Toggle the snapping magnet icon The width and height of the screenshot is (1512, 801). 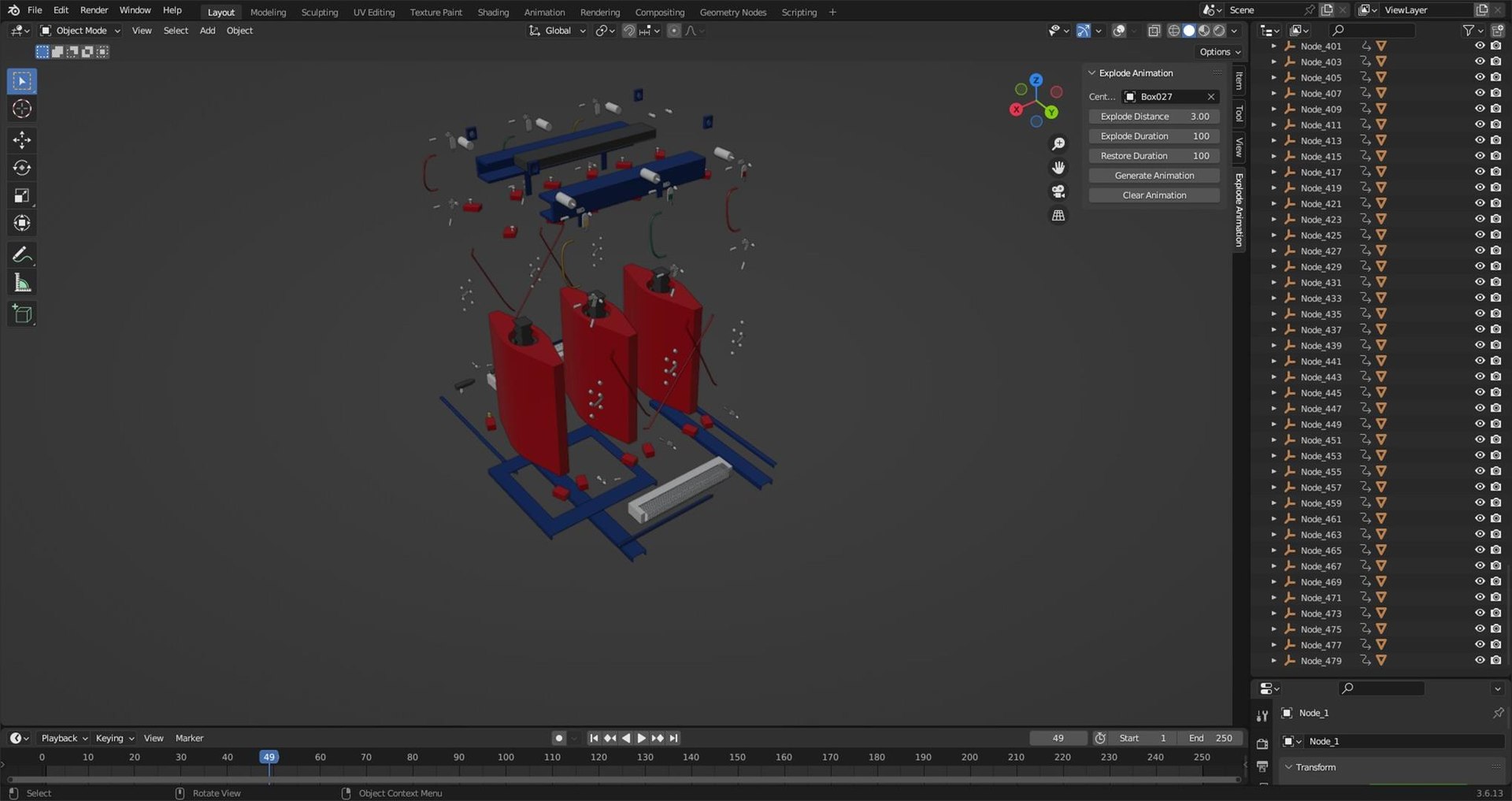point(629,31)
